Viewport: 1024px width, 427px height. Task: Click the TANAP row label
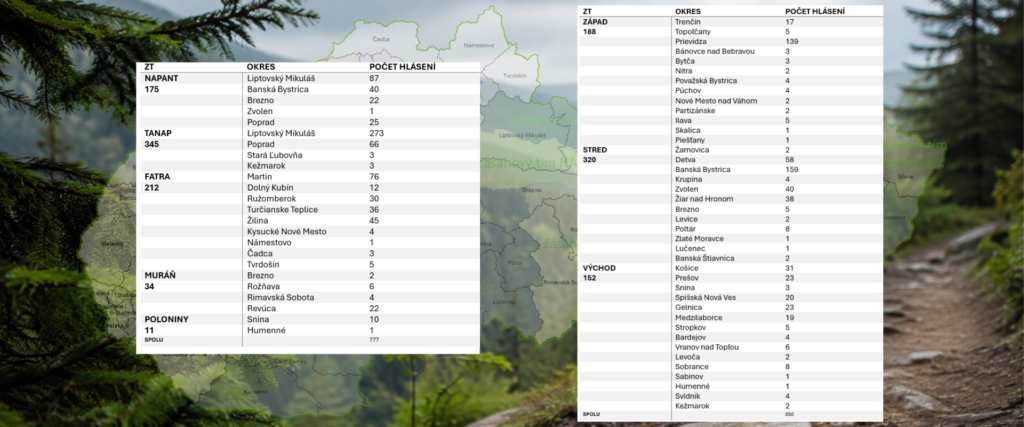tap(159, 133)
